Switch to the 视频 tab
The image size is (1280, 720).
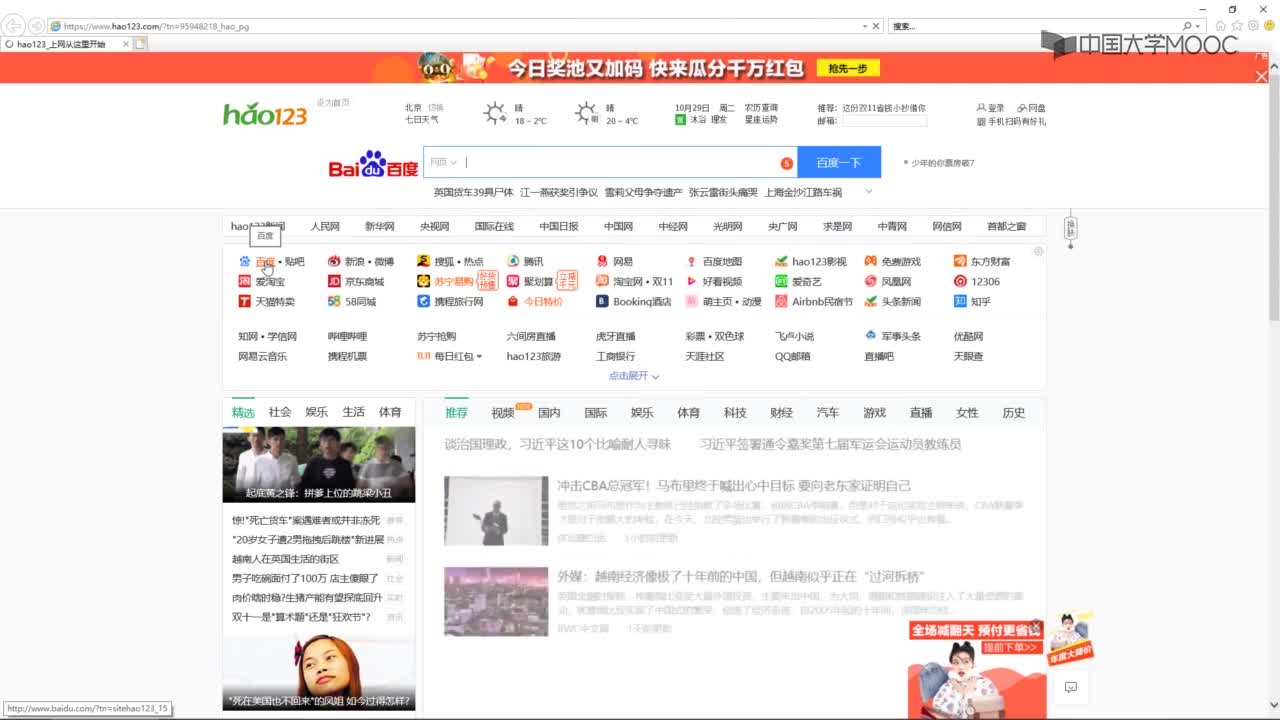(x=503, y=412)
